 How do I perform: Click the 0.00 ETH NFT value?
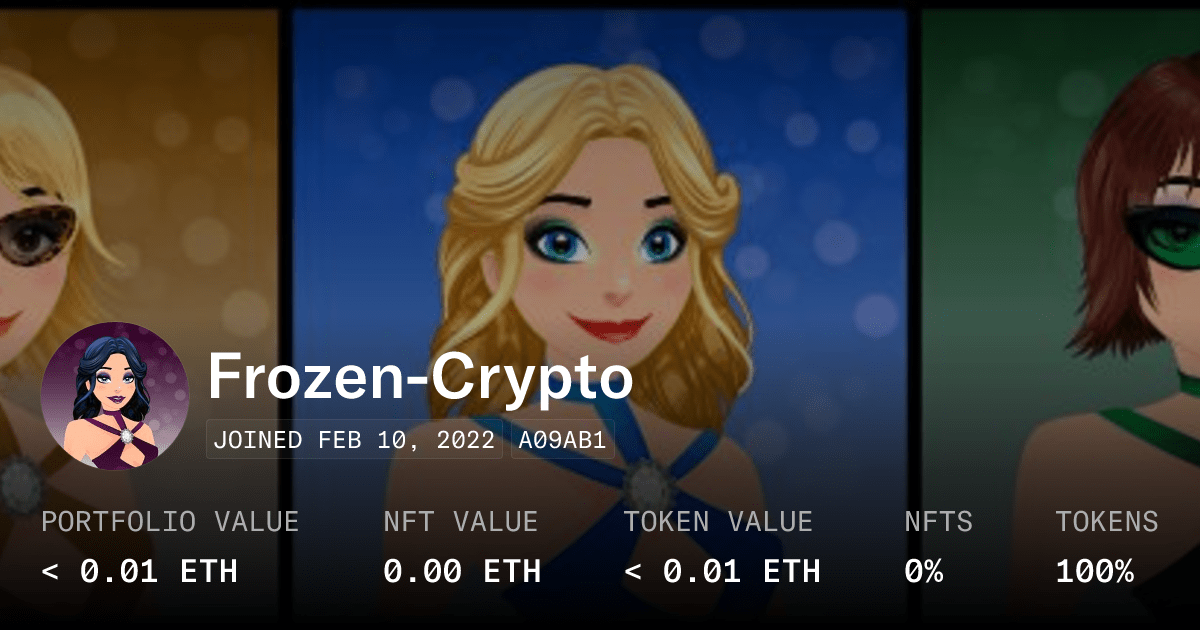[462, 571]
